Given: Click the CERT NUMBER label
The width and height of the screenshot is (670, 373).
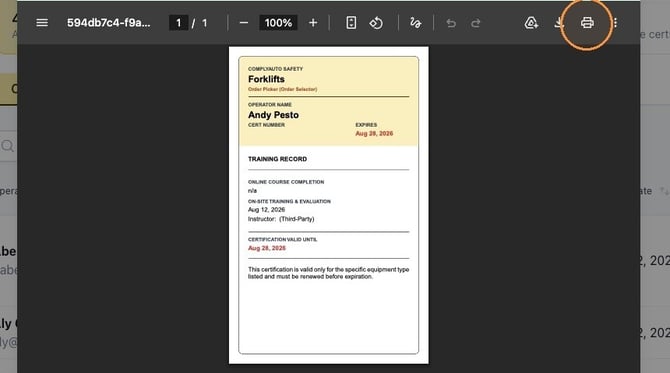Looking at the screenshot, I should coord(266,125).
